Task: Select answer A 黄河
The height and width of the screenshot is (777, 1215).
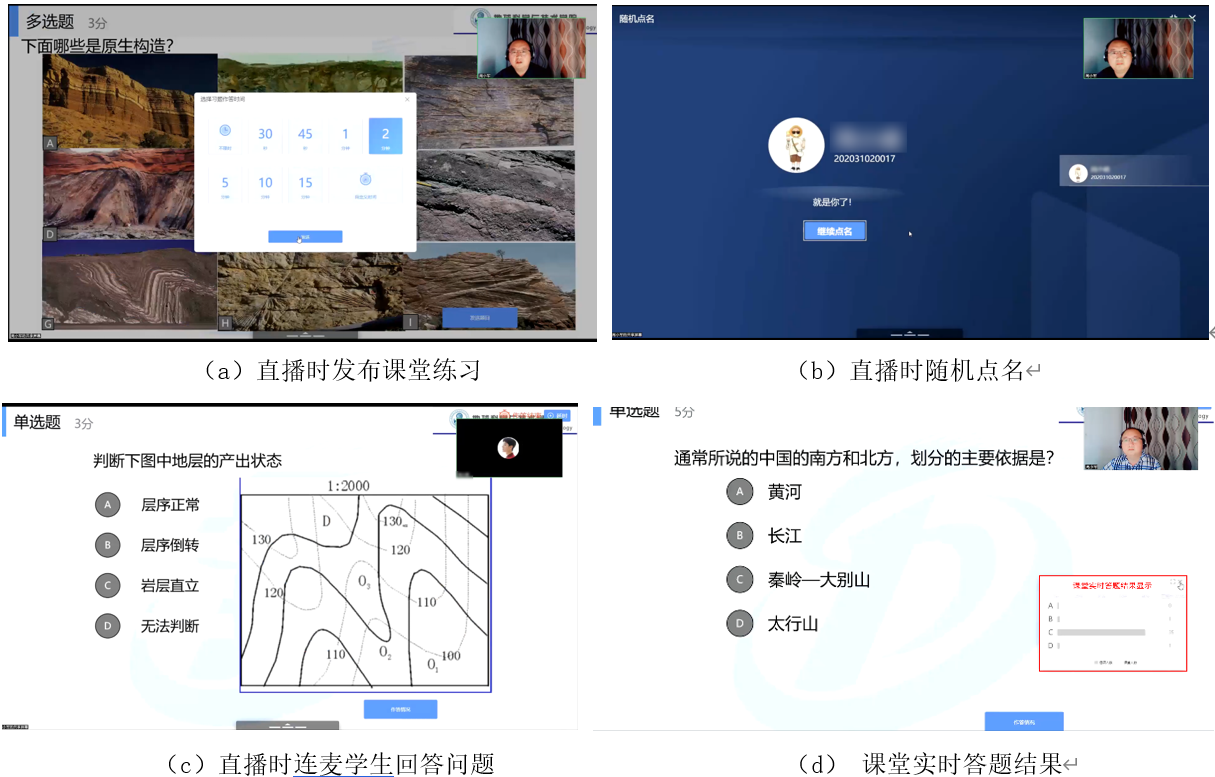Action: (x=739, y=492)
